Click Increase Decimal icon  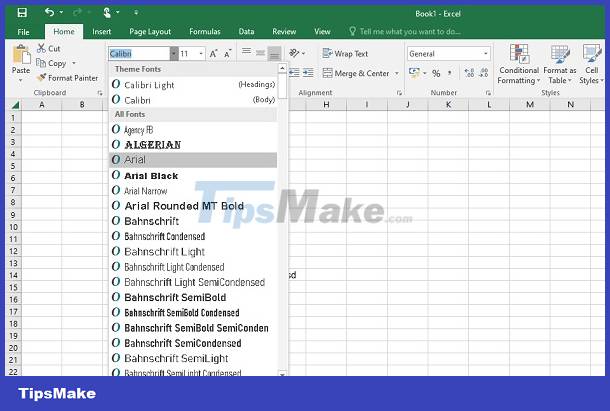pyautogui.click(x=469, y=73)
